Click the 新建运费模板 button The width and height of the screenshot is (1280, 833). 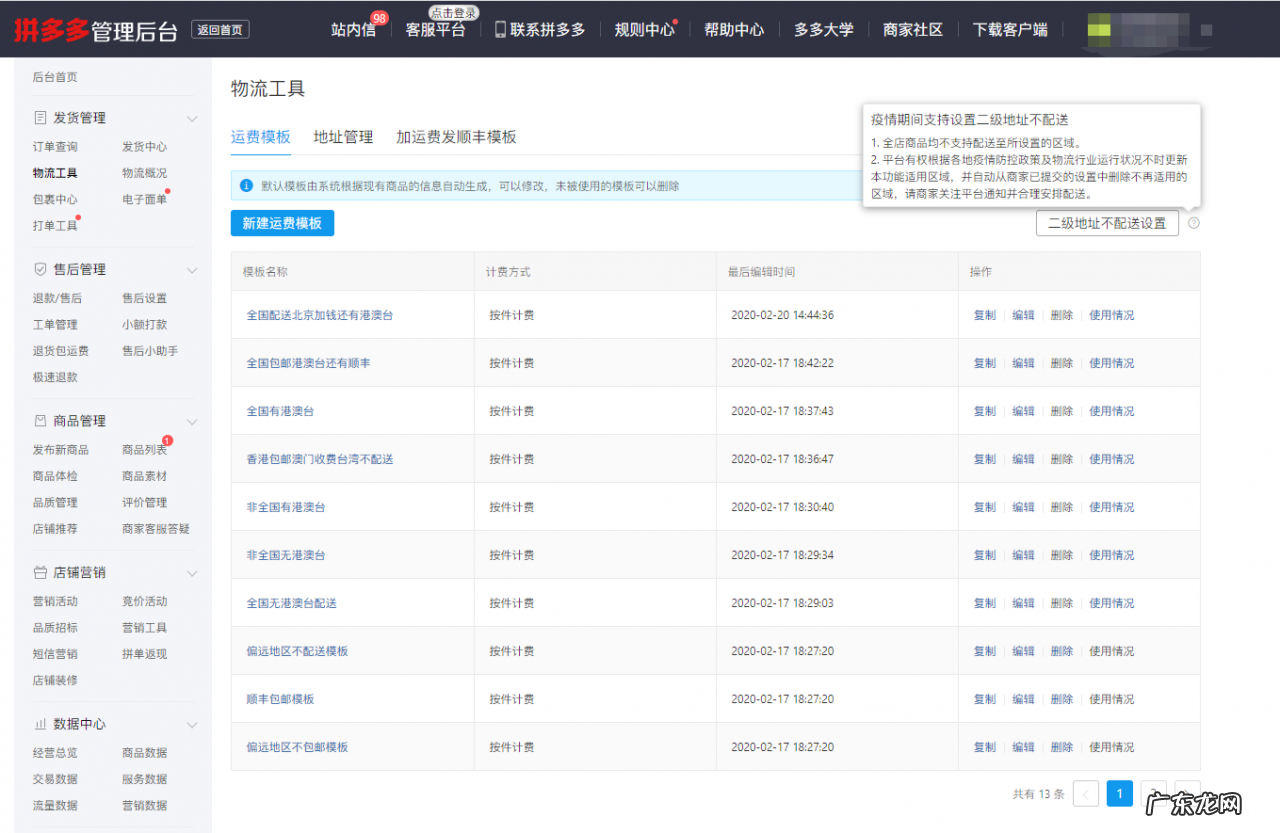282,223
